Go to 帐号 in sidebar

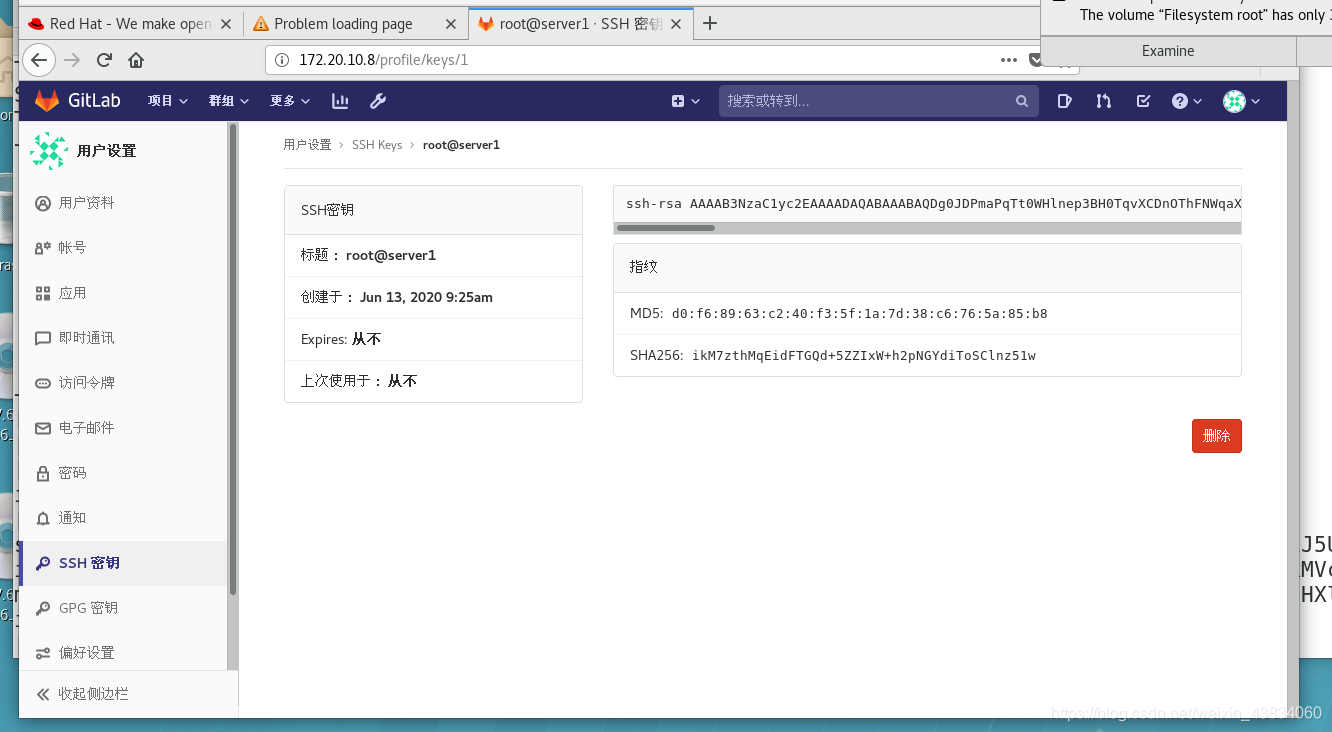coord(123,247)
